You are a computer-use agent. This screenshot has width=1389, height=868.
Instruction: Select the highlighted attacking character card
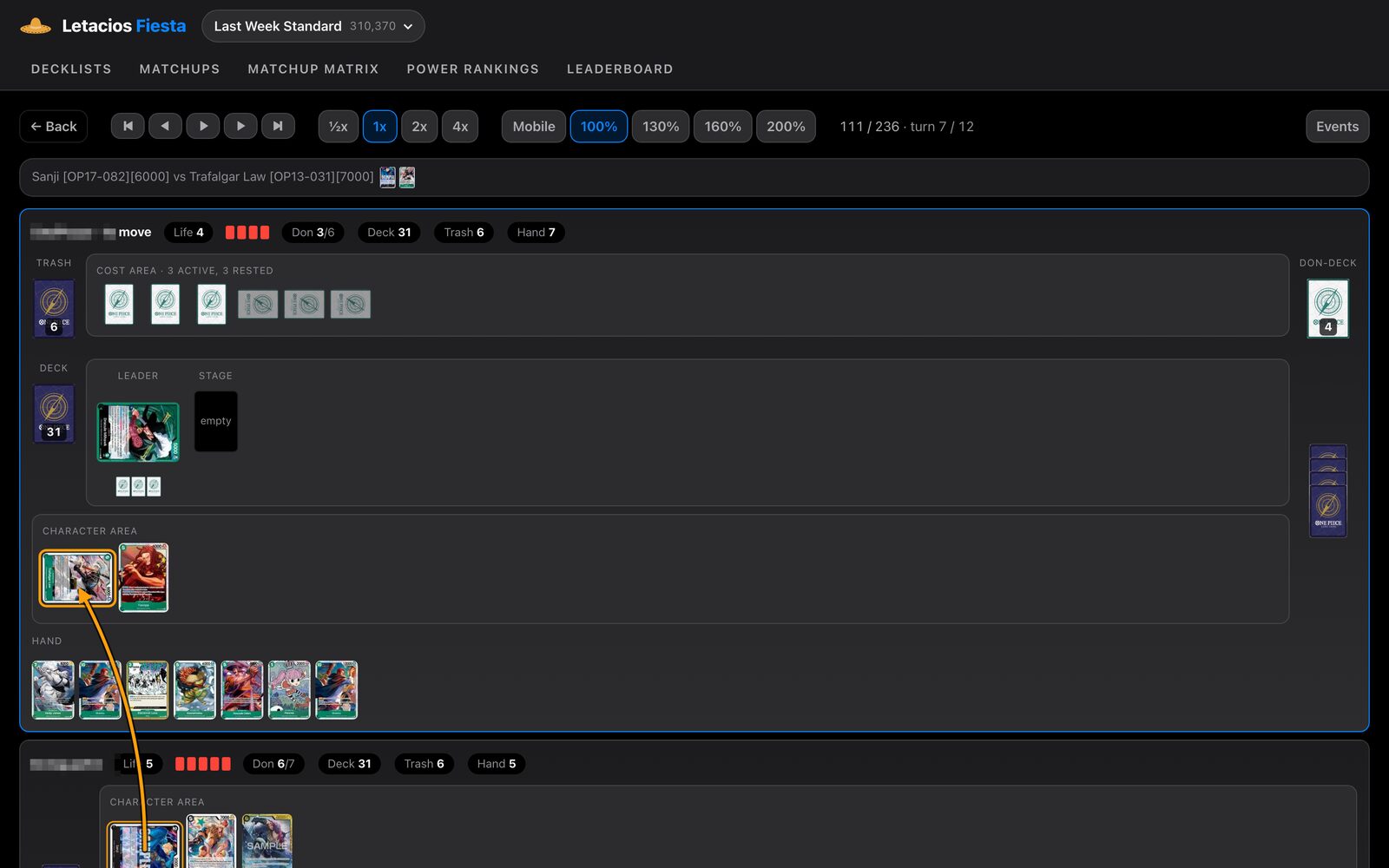click(x=77, y=578)
